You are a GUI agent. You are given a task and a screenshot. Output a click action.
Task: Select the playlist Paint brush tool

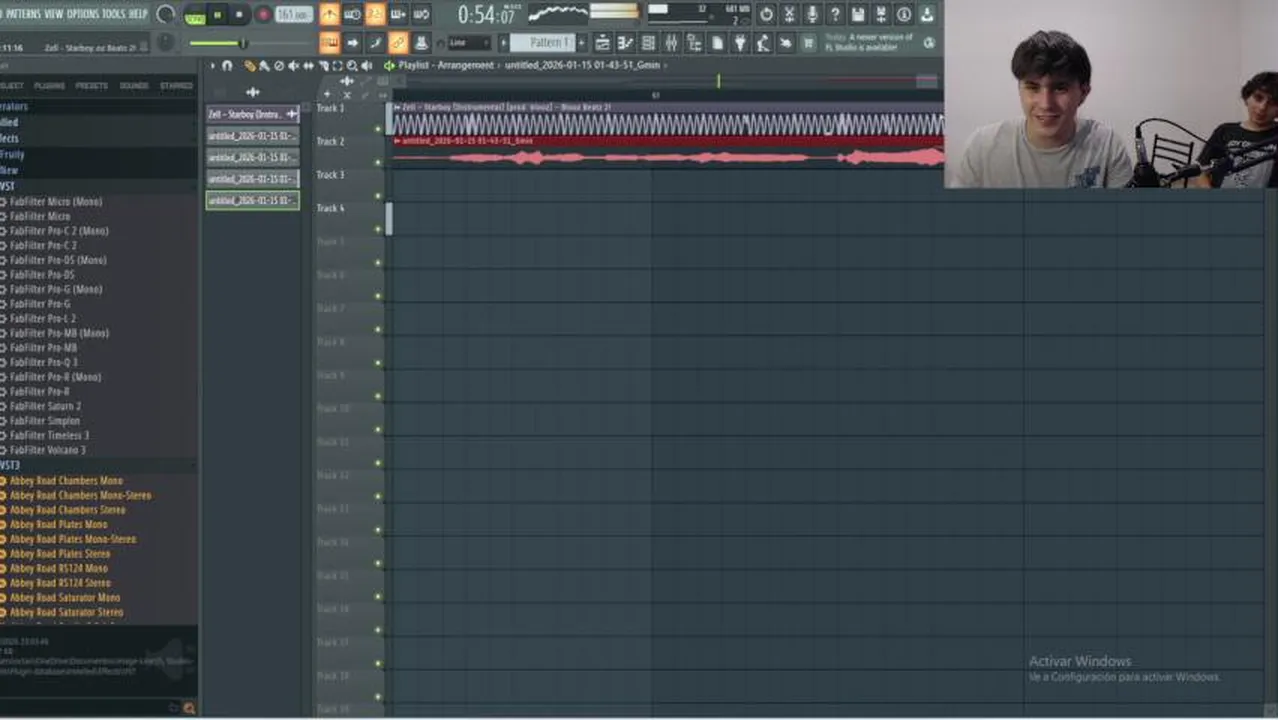point(264,66)
